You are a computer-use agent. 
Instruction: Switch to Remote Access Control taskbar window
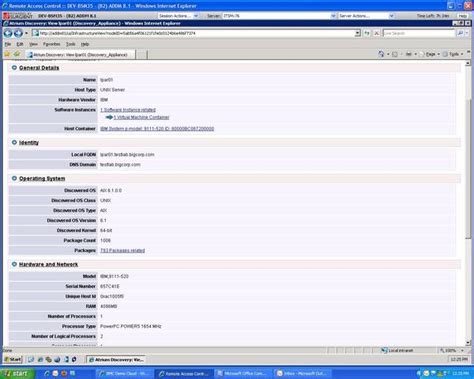(184, 374)
